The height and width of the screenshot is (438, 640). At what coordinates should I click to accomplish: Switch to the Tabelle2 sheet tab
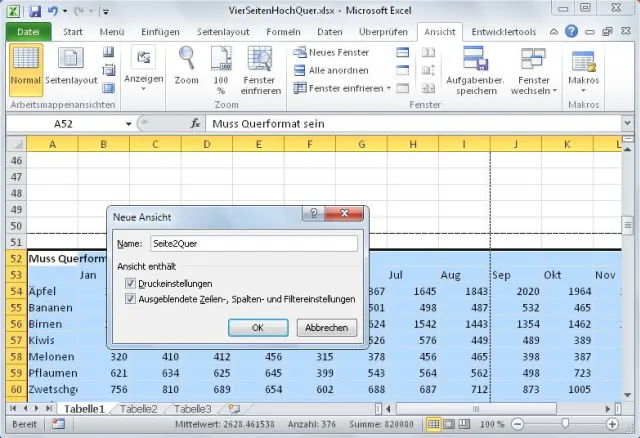click(x=139, y=409)
